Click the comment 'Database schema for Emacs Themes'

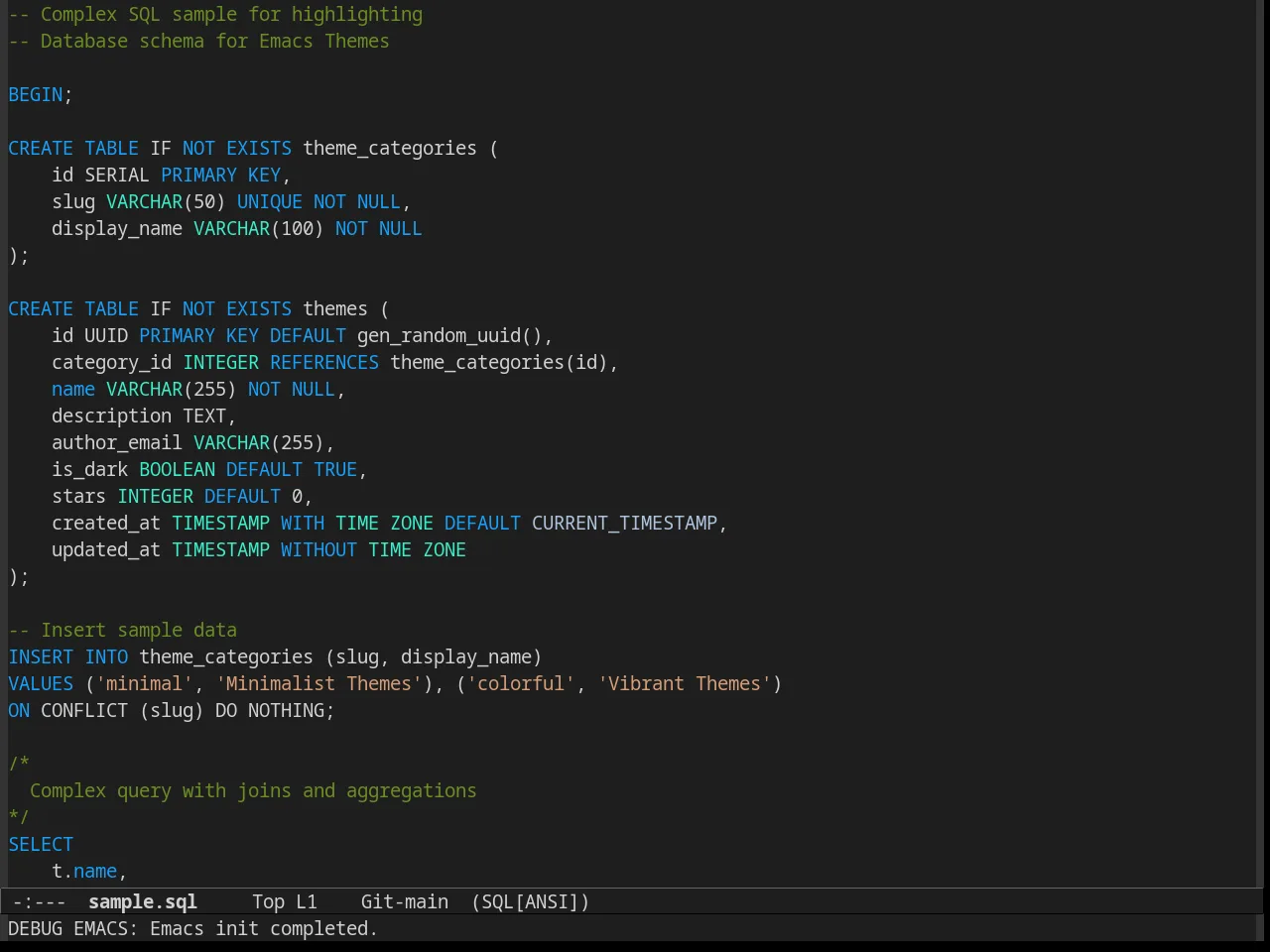click(214, 41)
